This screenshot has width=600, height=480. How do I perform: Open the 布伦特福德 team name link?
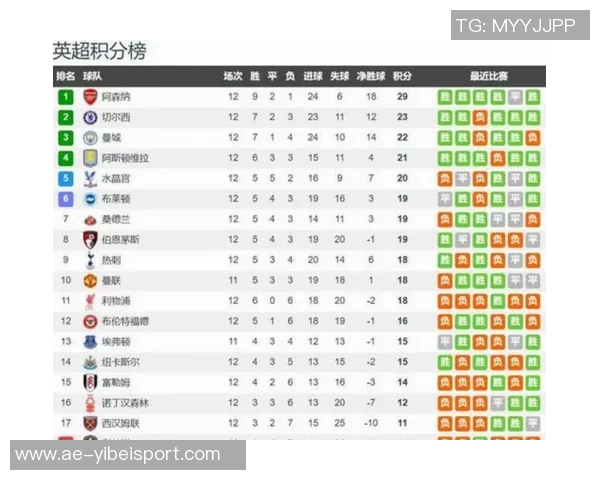click(125, 321)
